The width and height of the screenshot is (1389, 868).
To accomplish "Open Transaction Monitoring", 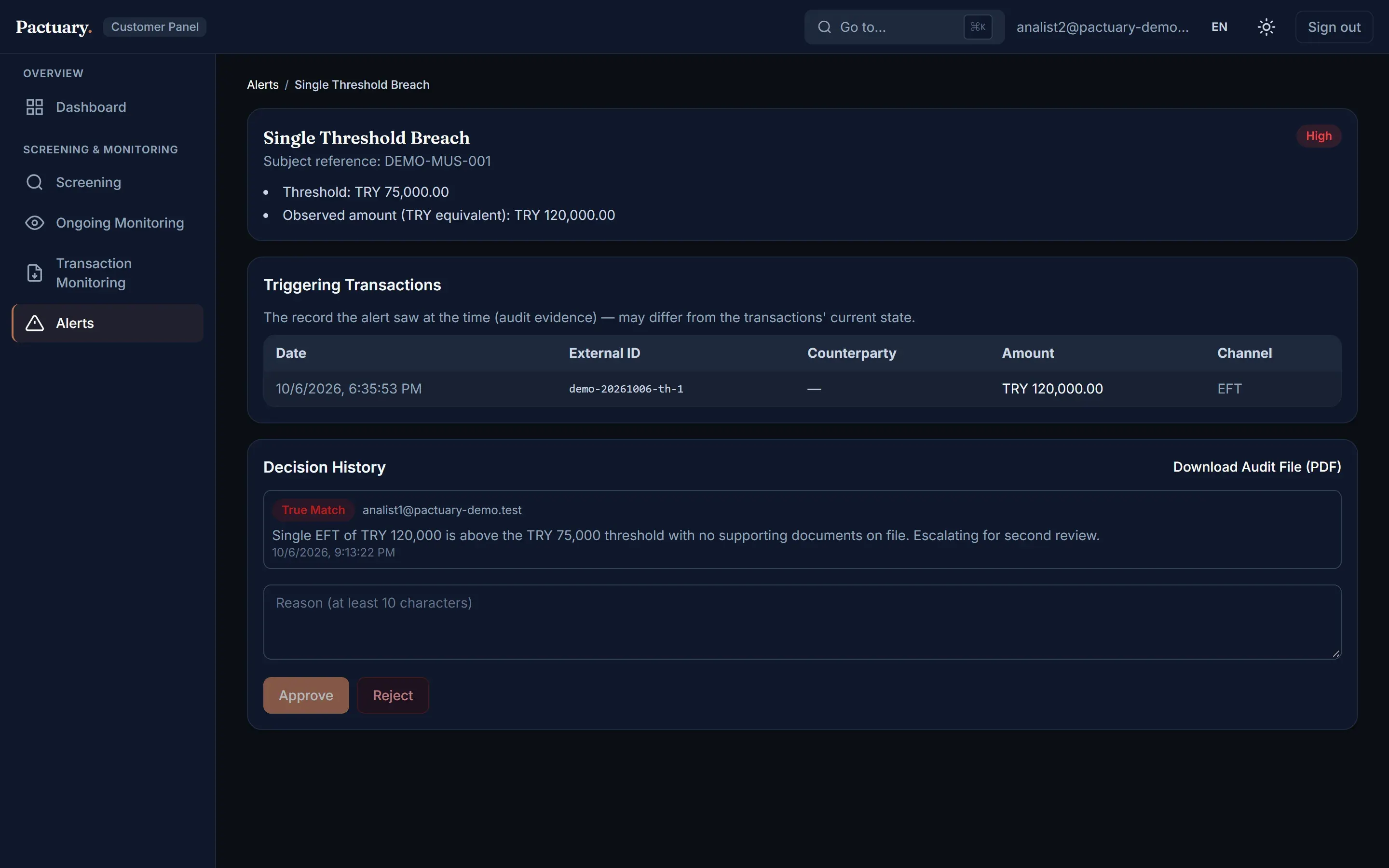I will tap(108, 272).
